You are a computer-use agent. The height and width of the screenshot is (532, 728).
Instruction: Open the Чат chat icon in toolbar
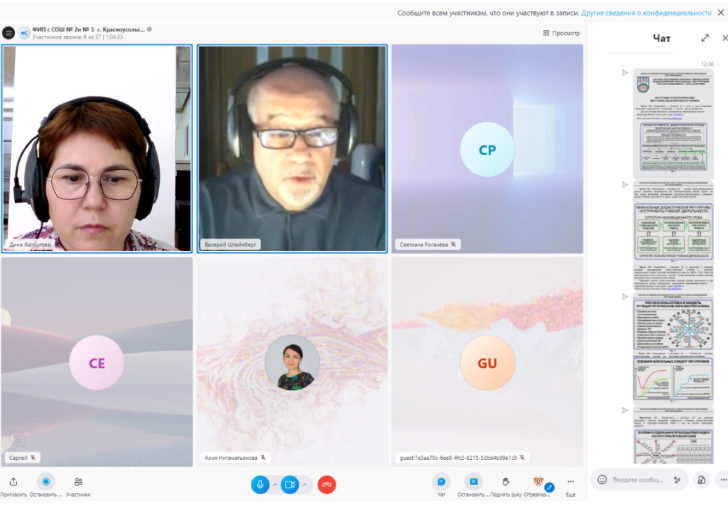(x=441, y=482)
